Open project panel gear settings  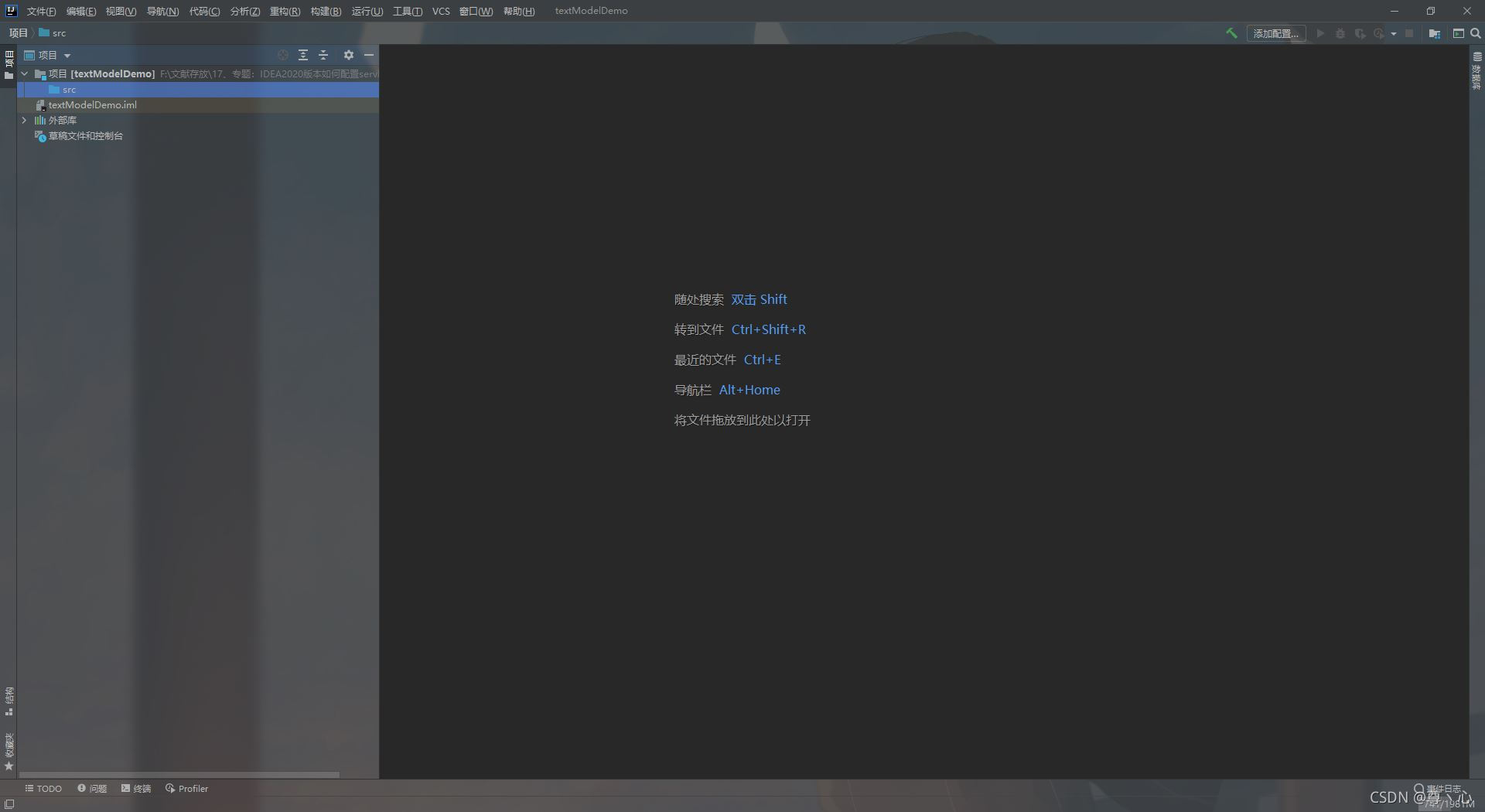[349, 55]
